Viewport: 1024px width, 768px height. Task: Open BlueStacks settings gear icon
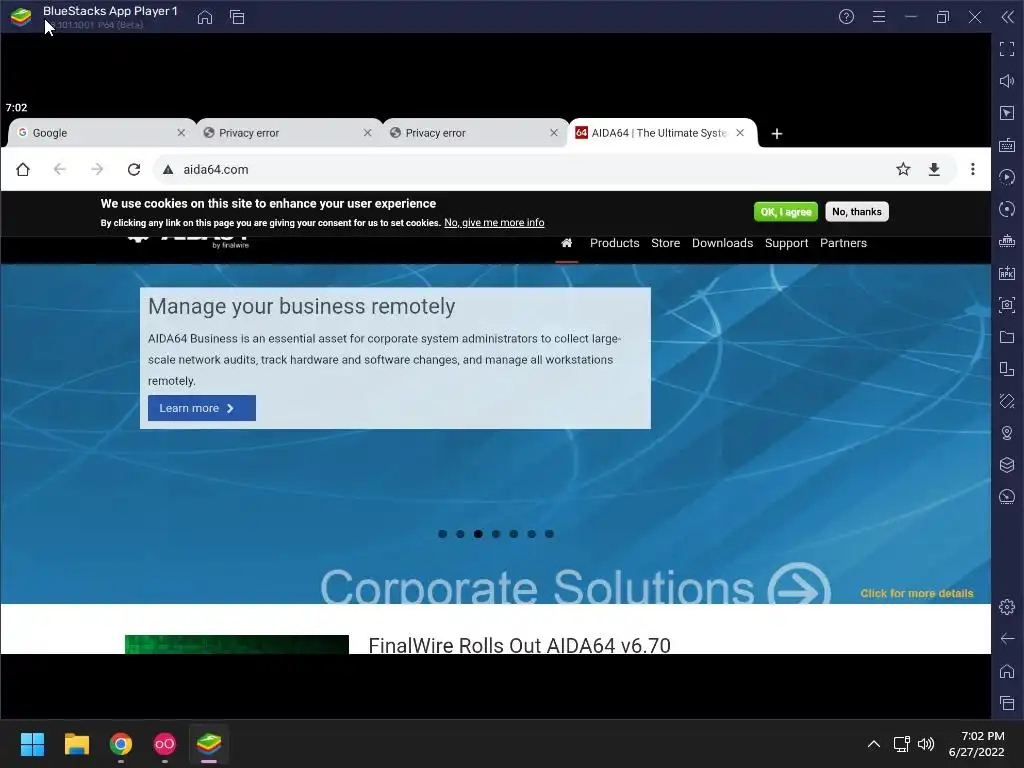(x=1007, y=607)
